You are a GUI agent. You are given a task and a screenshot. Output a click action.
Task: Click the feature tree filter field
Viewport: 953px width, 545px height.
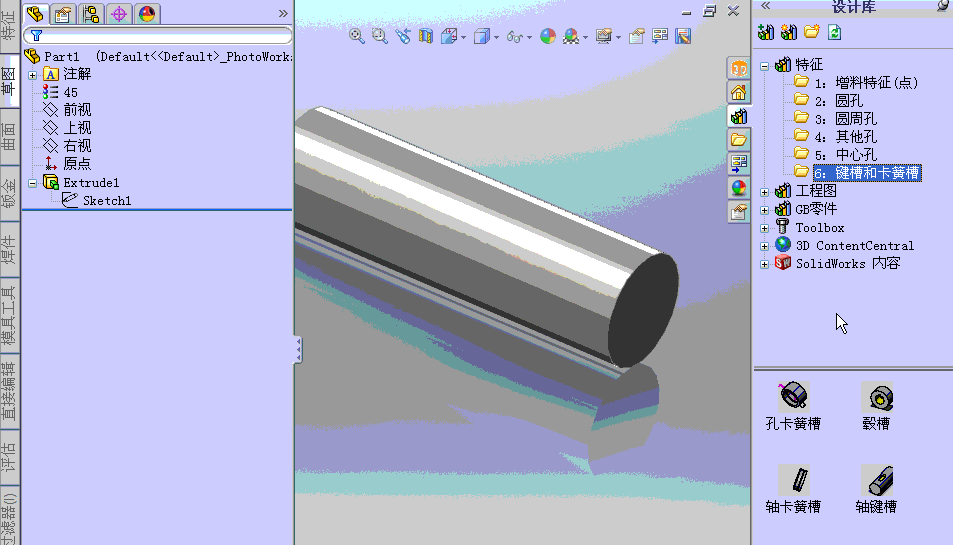point(158,36)
